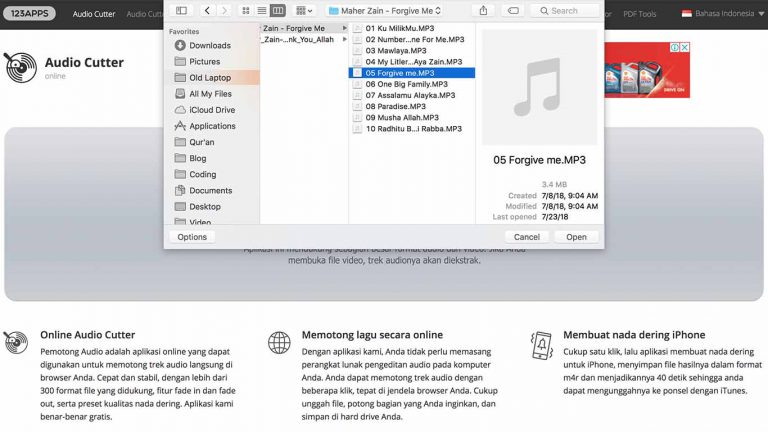
Task: Close the advertisement banner
Action: click(685, 47)
